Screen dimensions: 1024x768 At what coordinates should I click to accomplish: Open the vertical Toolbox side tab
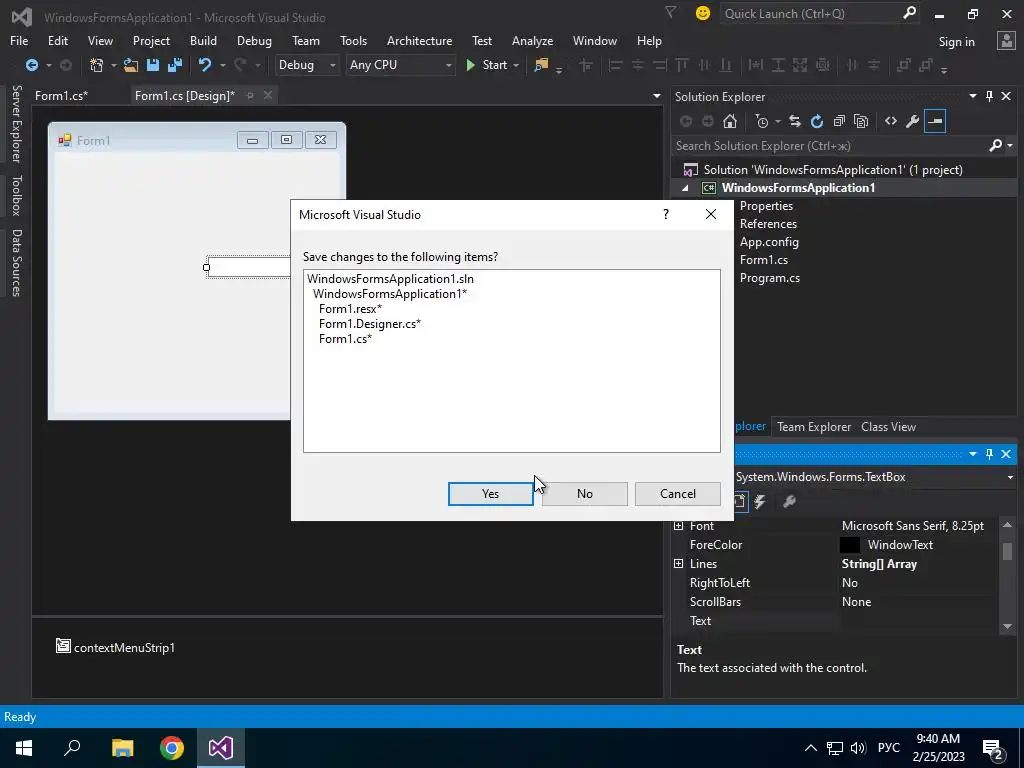(x=16, y=195)
